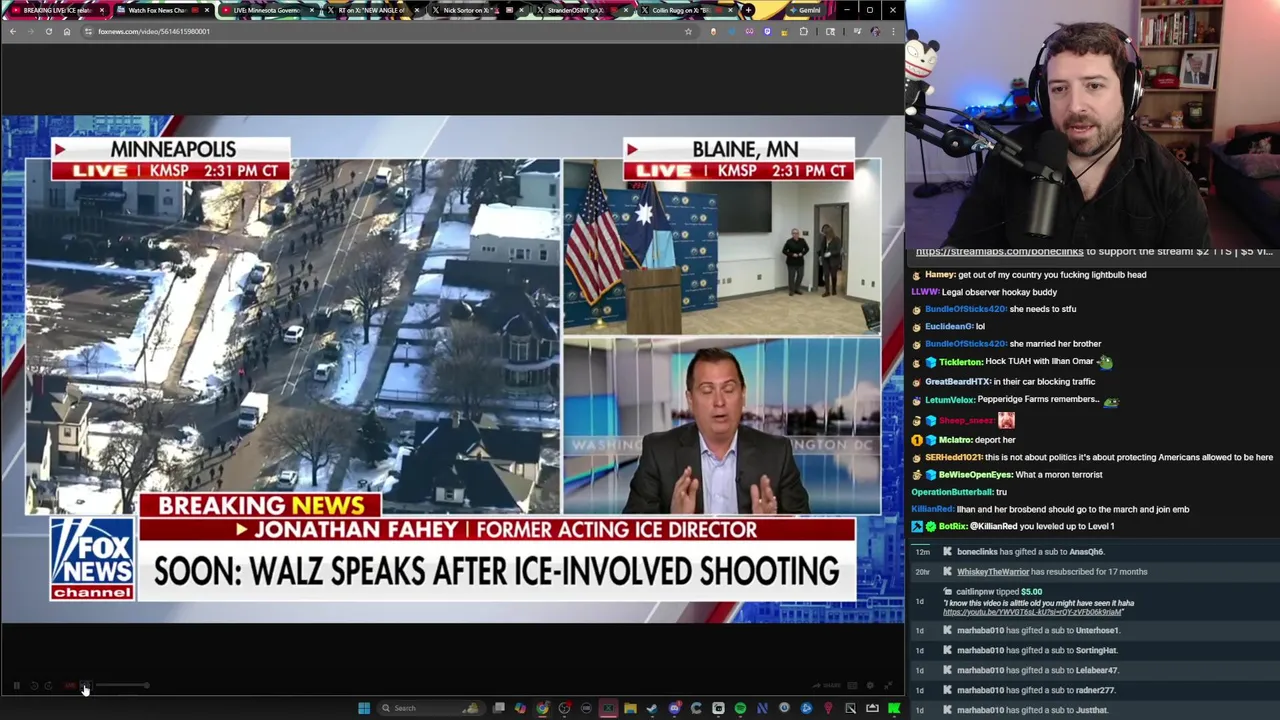Click chat username BundleOfSticks420 saying stfu

965,309
